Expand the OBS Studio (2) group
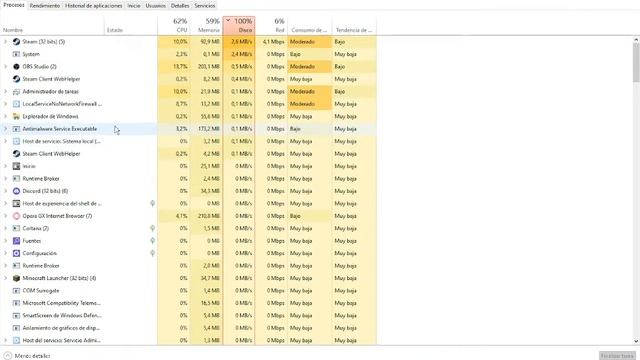 click(x=5, y=67)
